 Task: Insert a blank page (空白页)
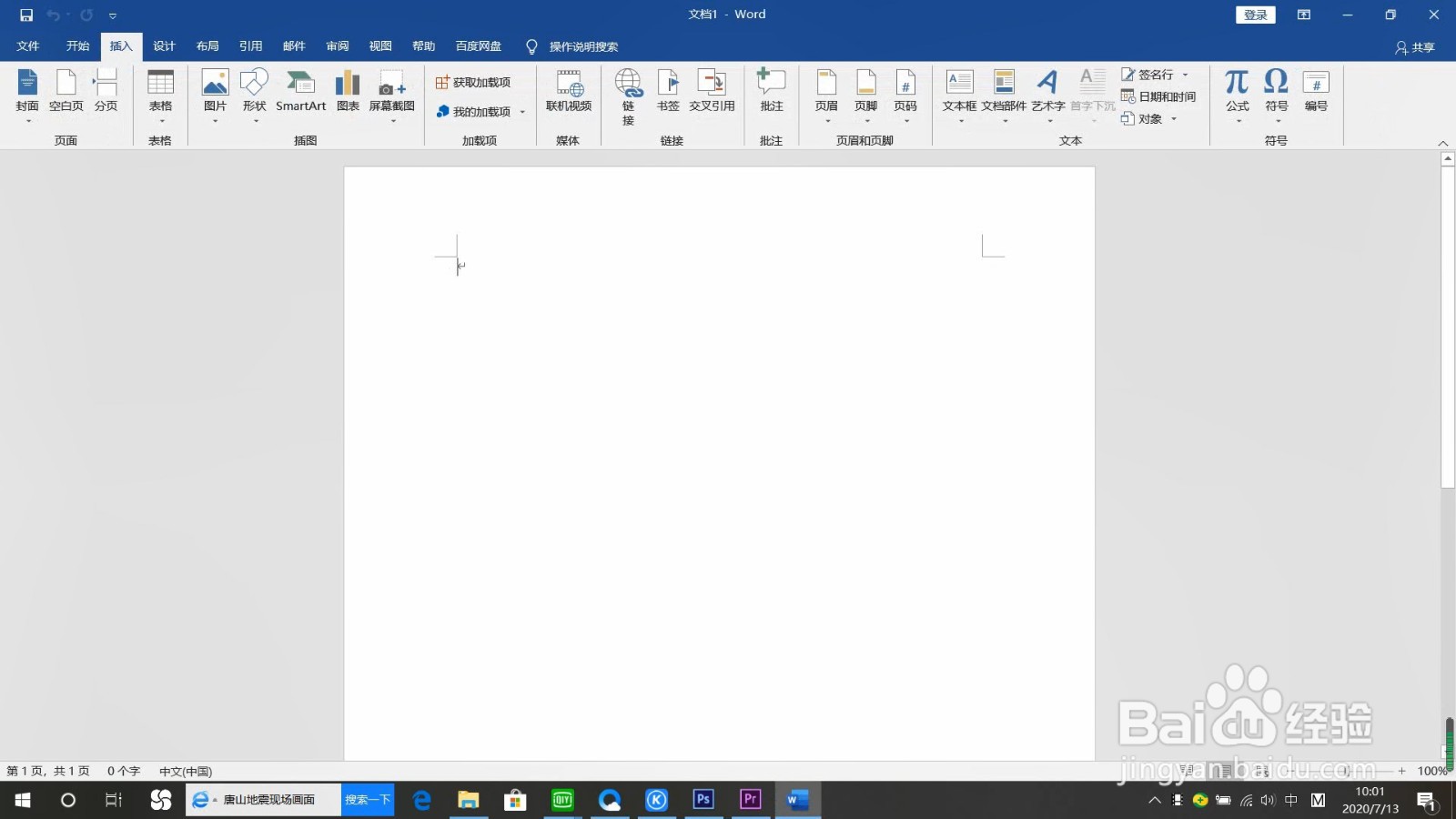point(66,91)
